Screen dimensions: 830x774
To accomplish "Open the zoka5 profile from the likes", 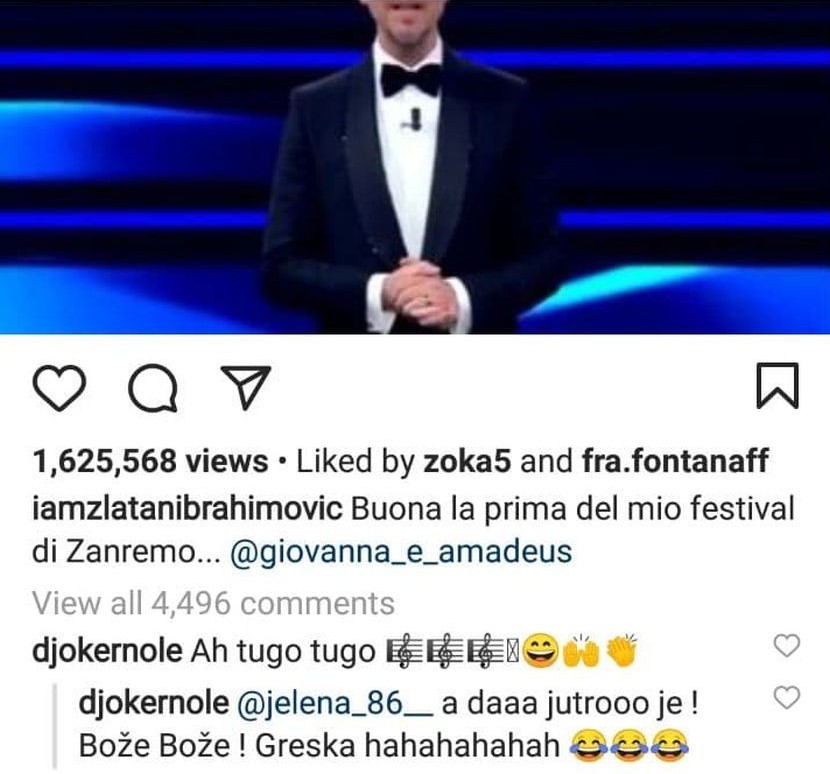I will click(x=467, y=461).
